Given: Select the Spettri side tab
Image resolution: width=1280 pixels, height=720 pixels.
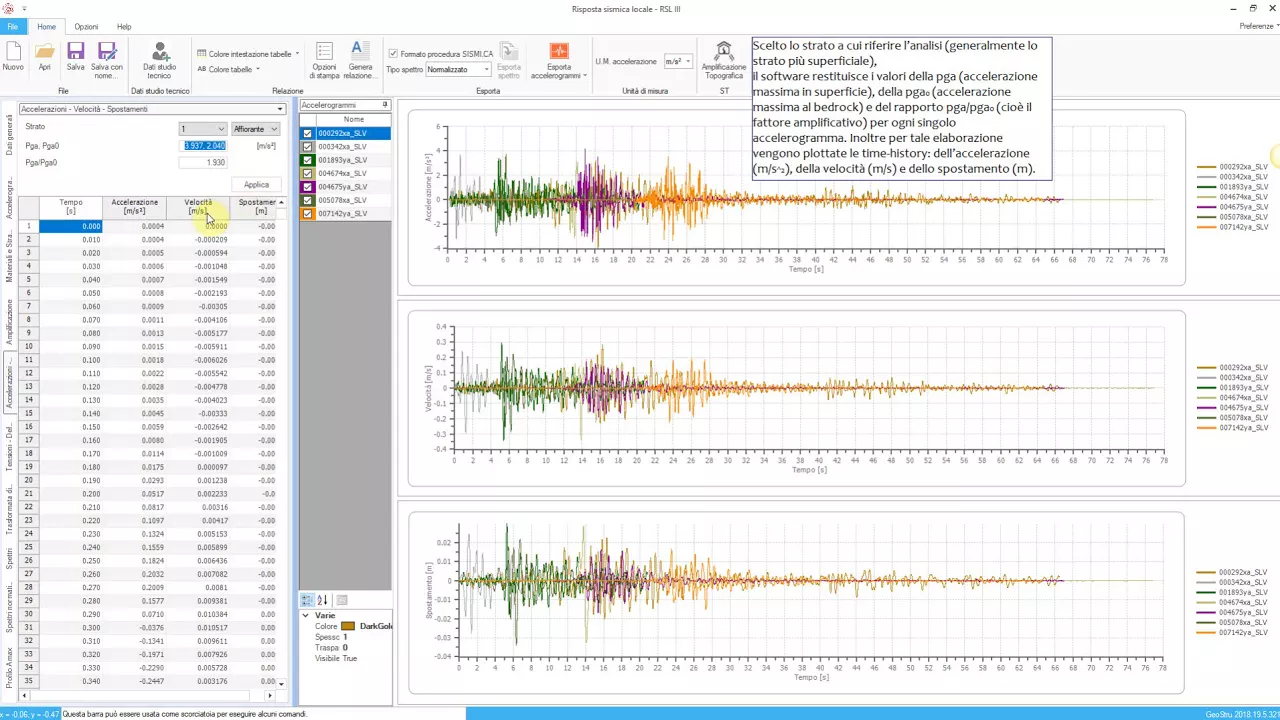Looking at the screenshot, I should (9, 558).
